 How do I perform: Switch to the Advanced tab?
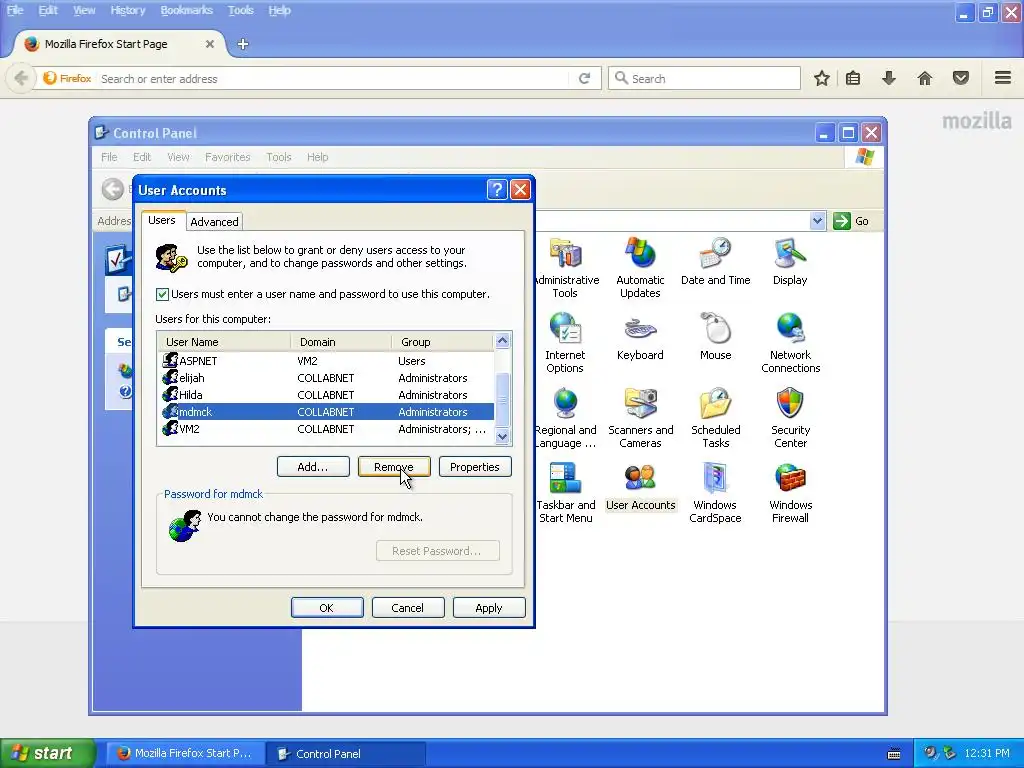(214, 222)
